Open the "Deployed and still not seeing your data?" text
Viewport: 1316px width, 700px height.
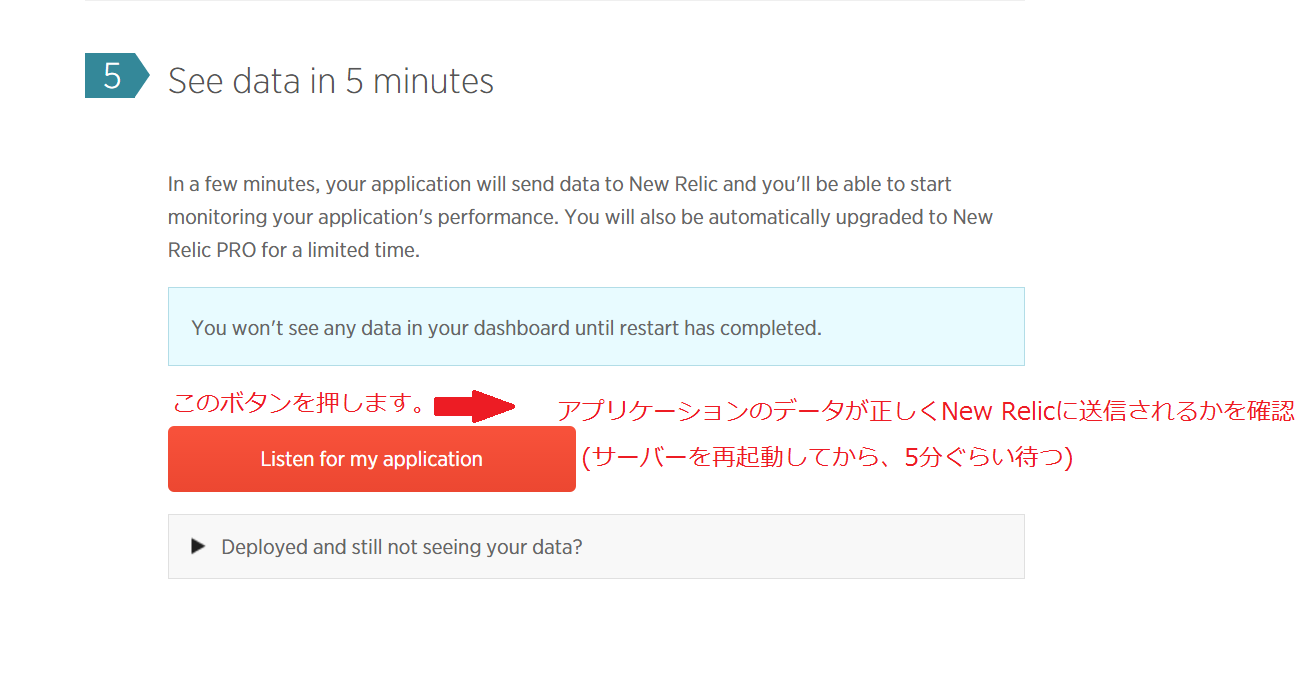click(401, 547)
